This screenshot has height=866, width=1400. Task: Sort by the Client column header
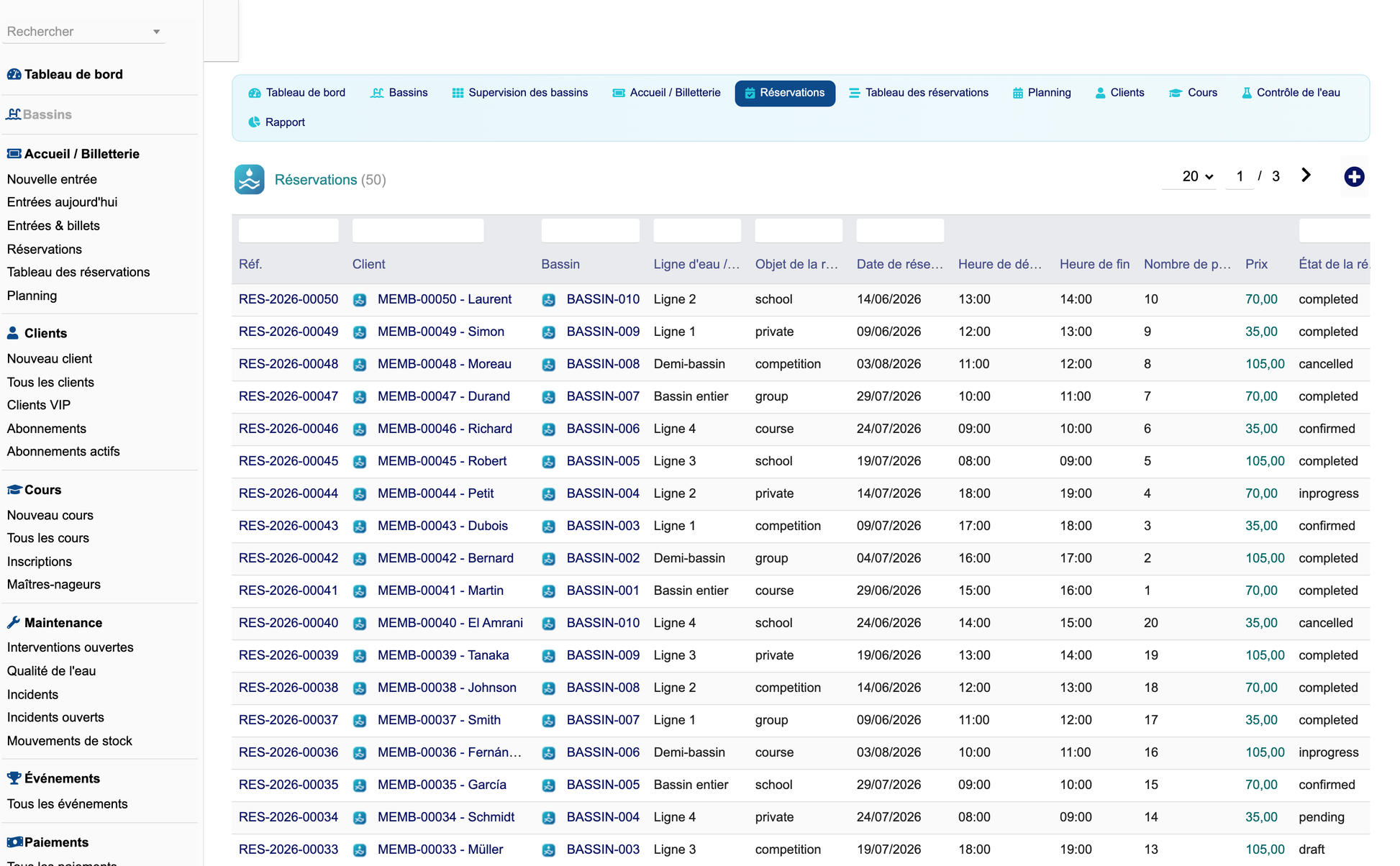click(x=369, y=264)
